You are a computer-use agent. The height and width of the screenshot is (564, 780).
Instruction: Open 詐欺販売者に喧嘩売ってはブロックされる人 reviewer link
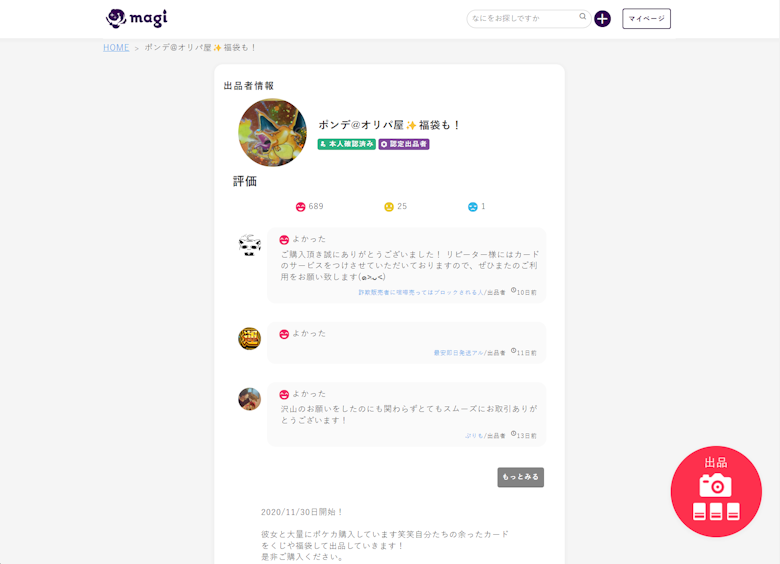421,292
